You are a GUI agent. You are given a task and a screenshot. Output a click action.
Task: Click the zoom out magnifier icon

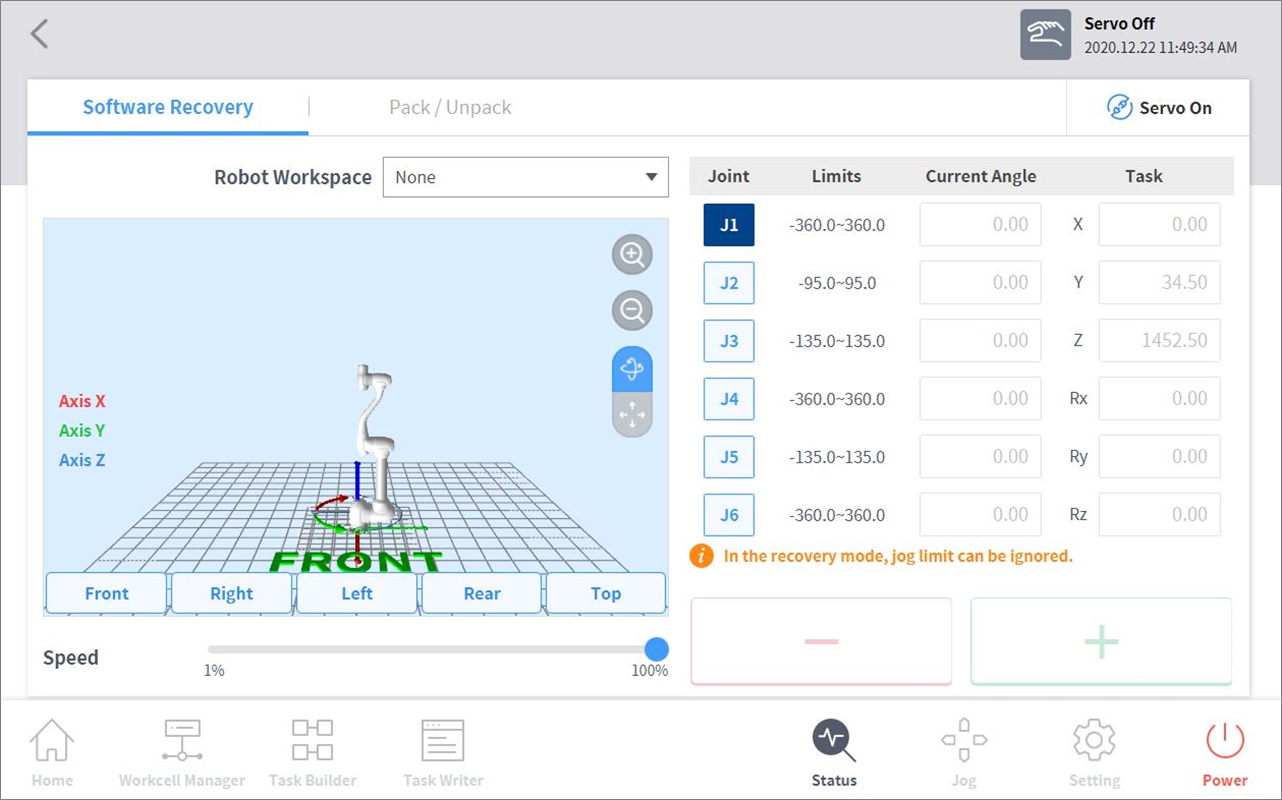[632, 312]
